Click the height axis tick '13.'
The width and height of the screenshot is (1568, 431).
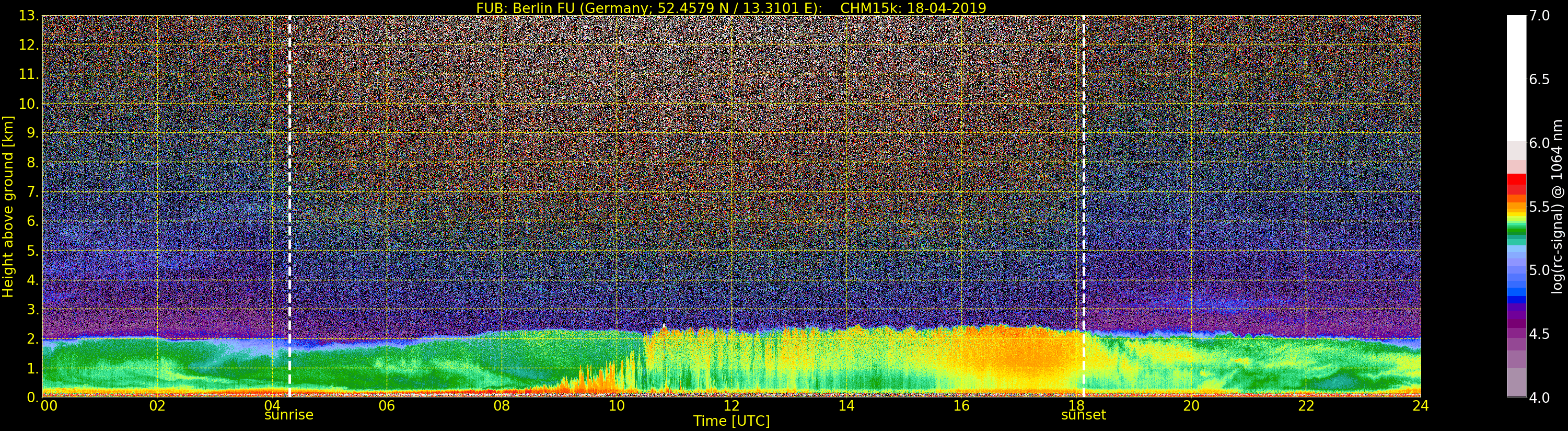click(29, 16)
